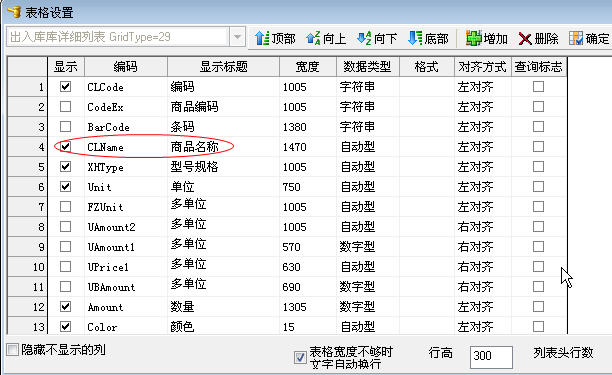Uncheck the 显示 checkbox for CLName row
This screenshot has width=612, height=375.
(x=66, y=147)
